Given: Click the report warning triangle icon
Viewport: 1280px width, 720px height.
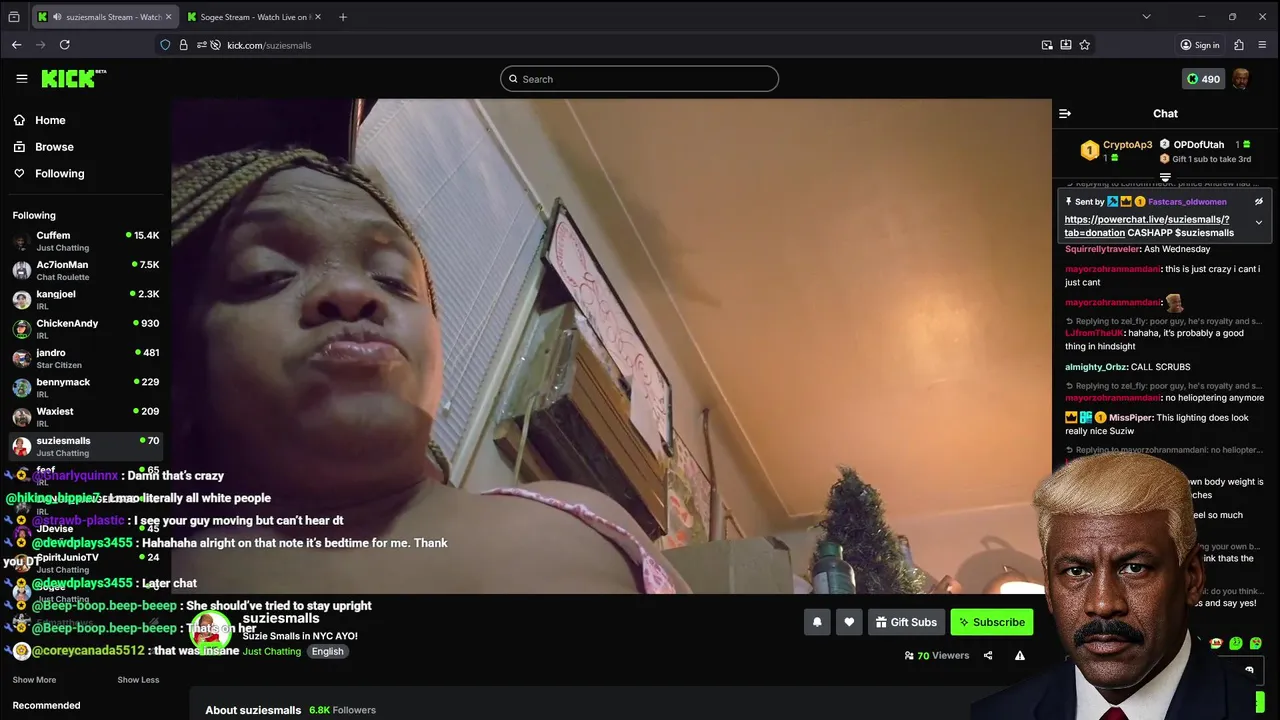Looking at the screenshot, I should pos(1019,655).
